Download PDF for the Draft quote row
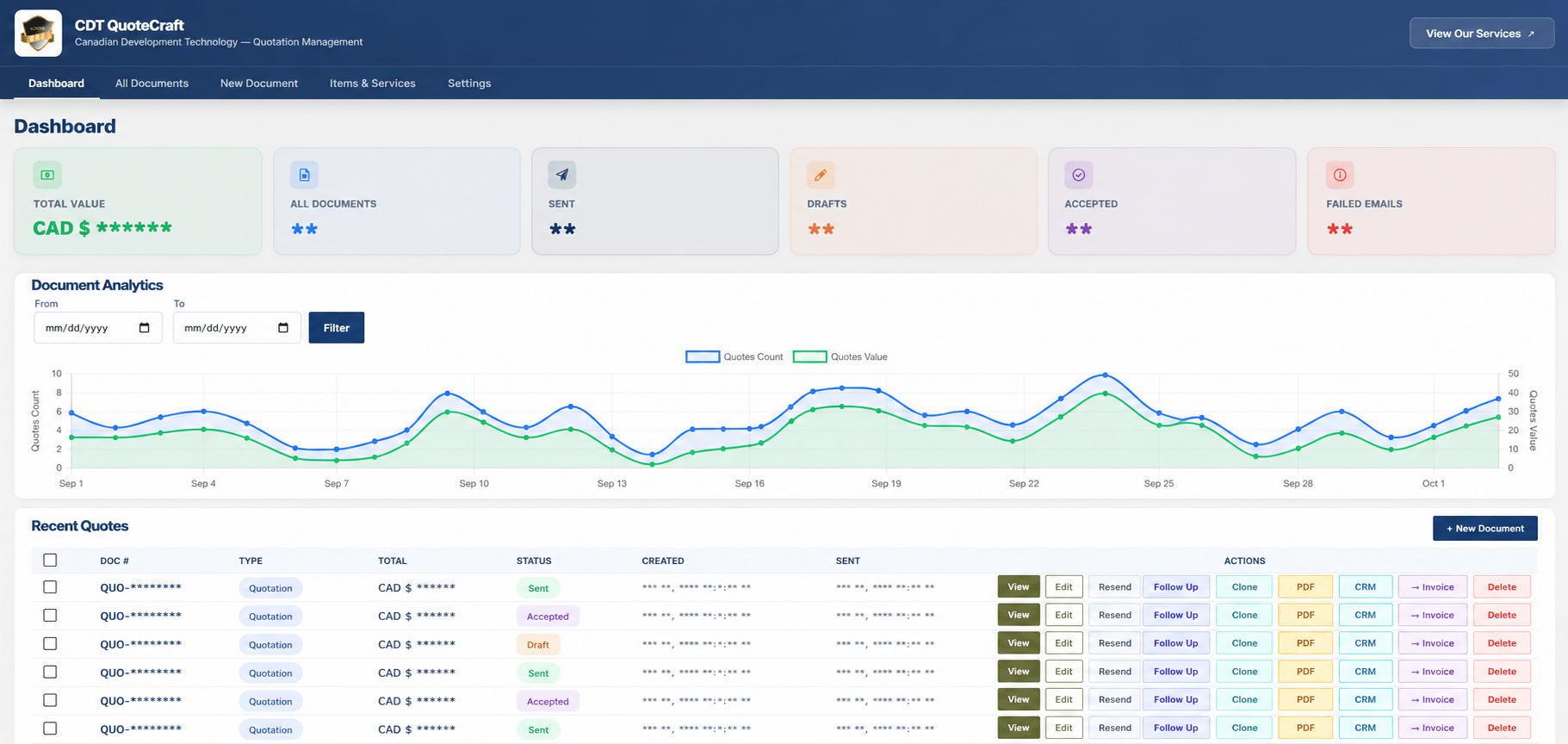This screenshot has height=744, width=1568. pos(1305,643)
